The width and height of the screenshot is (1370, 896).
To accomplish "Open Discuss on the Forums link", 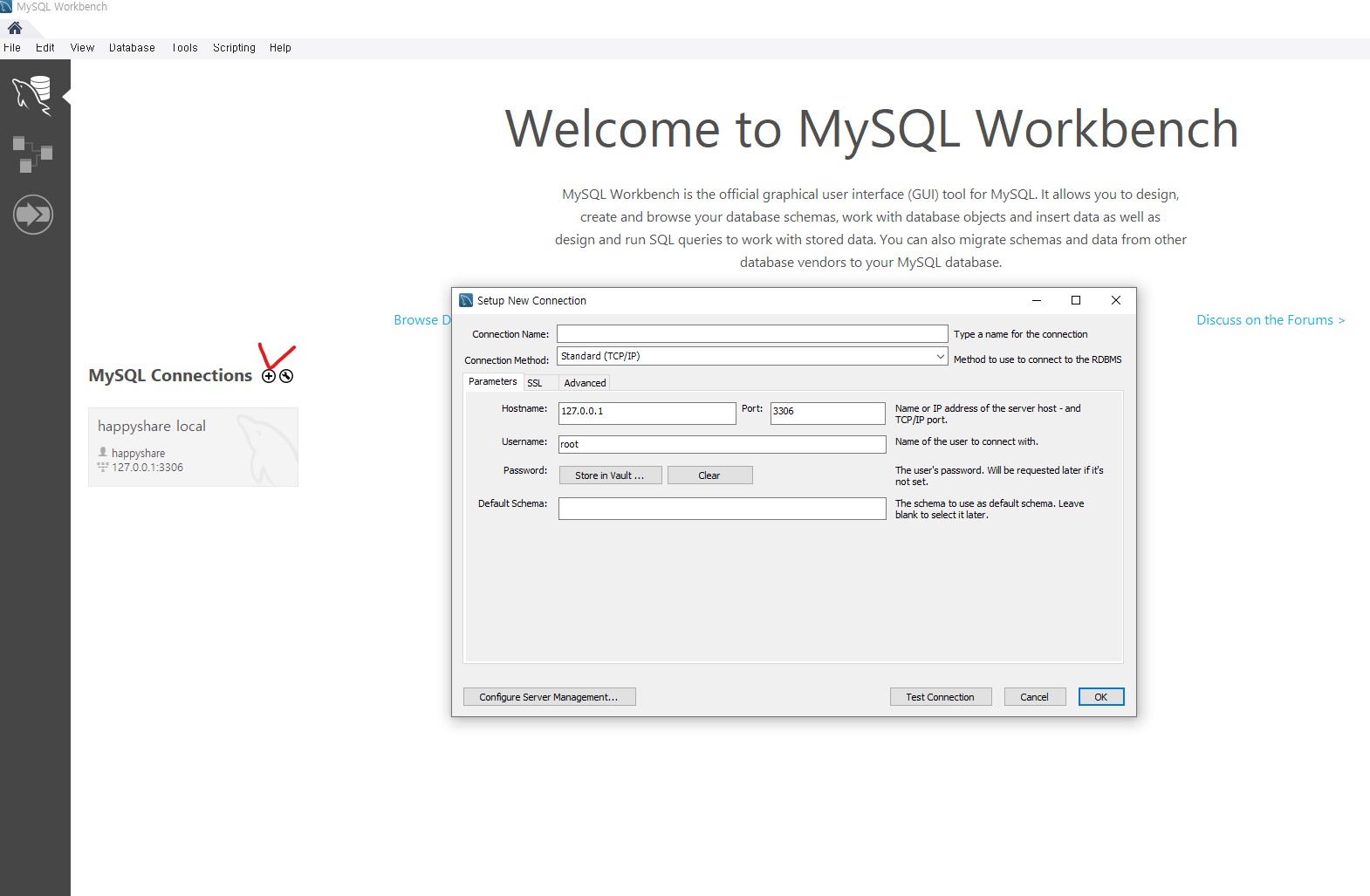I will (1271, 320).
